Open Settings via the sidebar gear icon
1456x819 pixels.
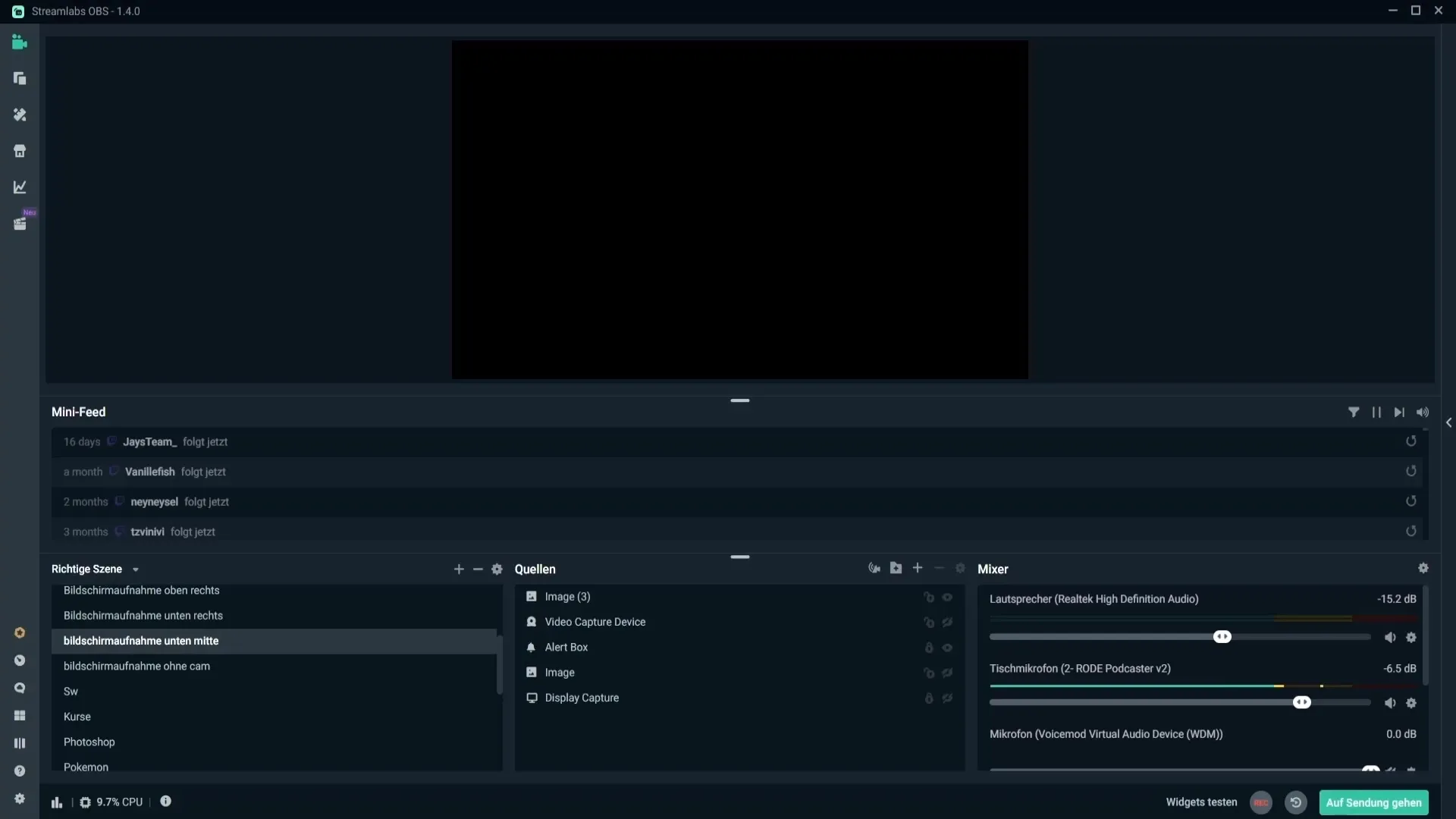(x=20, y=799)
